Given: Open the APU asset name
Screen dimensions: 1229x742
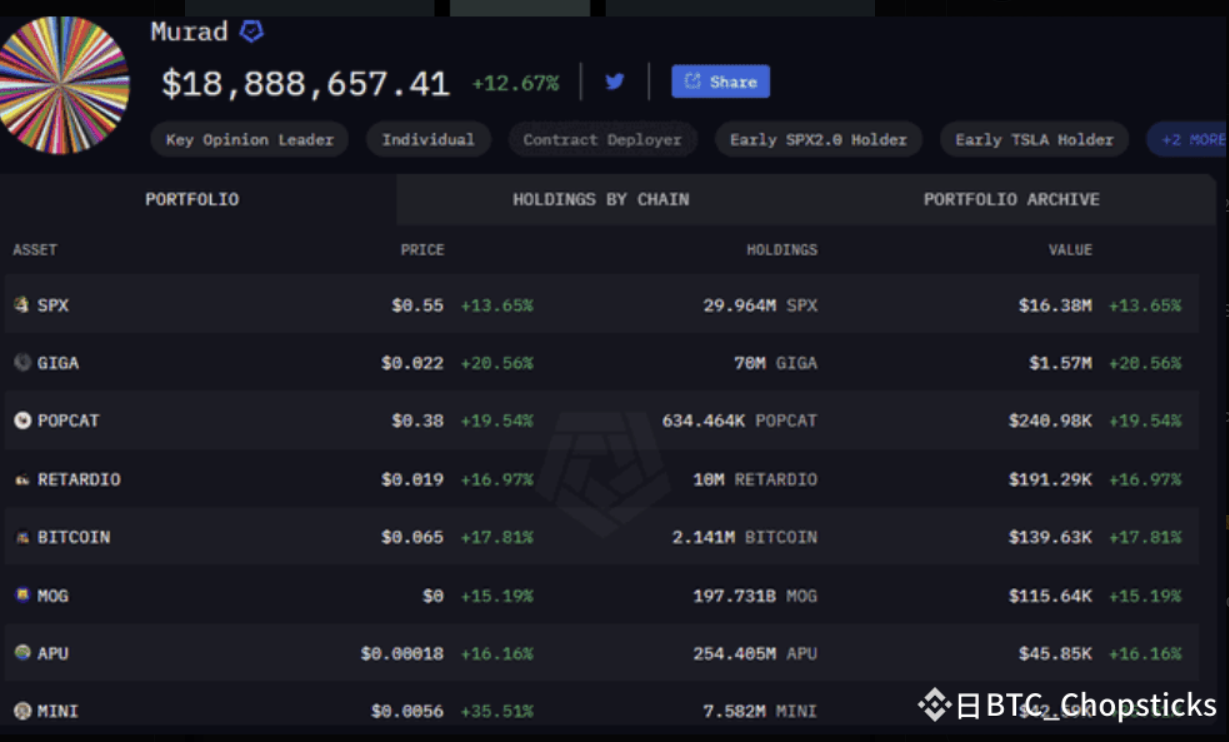Looking at the screenshot, I should 53,653.
